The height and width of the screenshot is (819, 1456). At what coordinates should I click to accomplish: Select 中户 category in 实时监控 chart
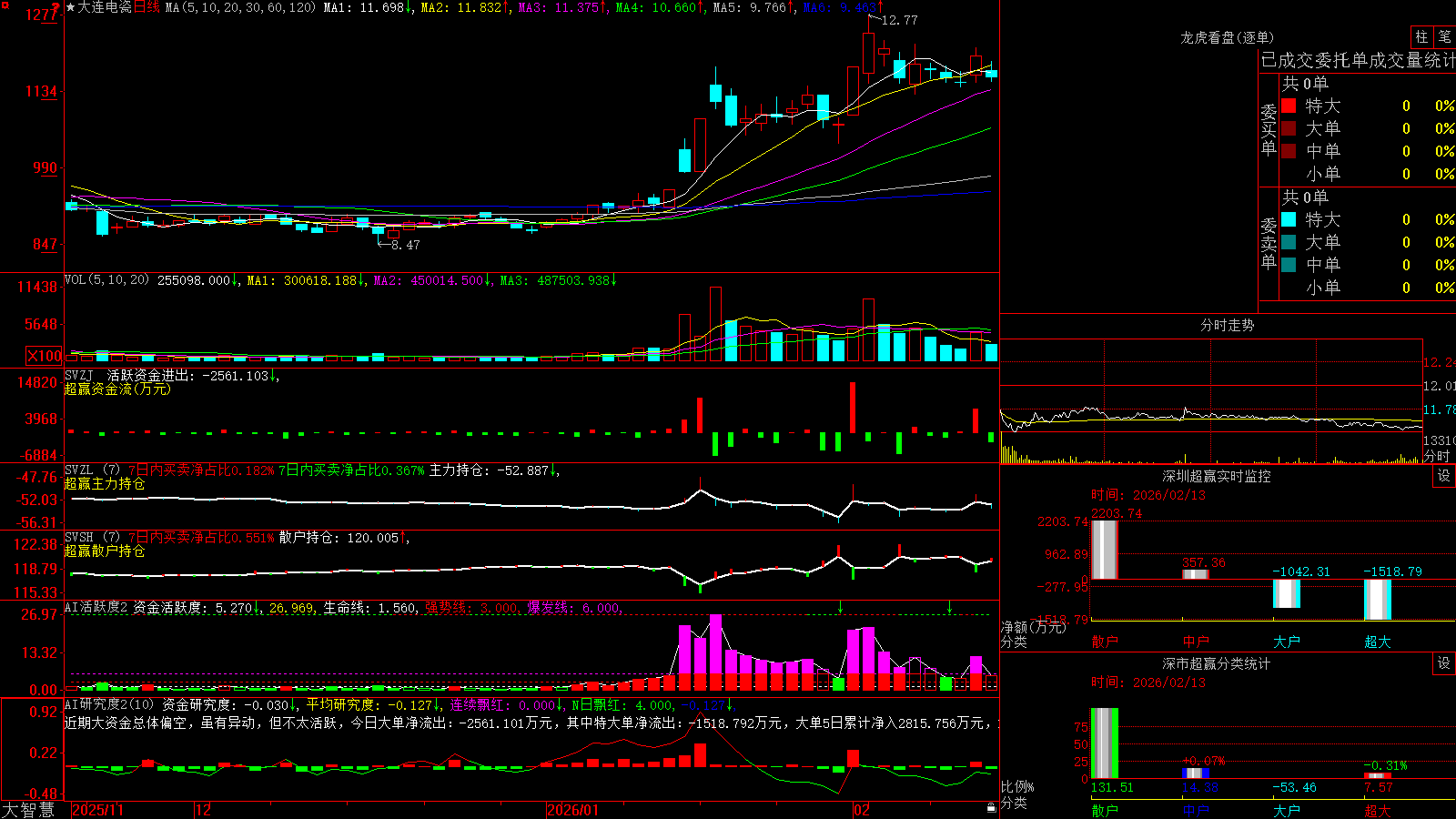coord(1196,642)
